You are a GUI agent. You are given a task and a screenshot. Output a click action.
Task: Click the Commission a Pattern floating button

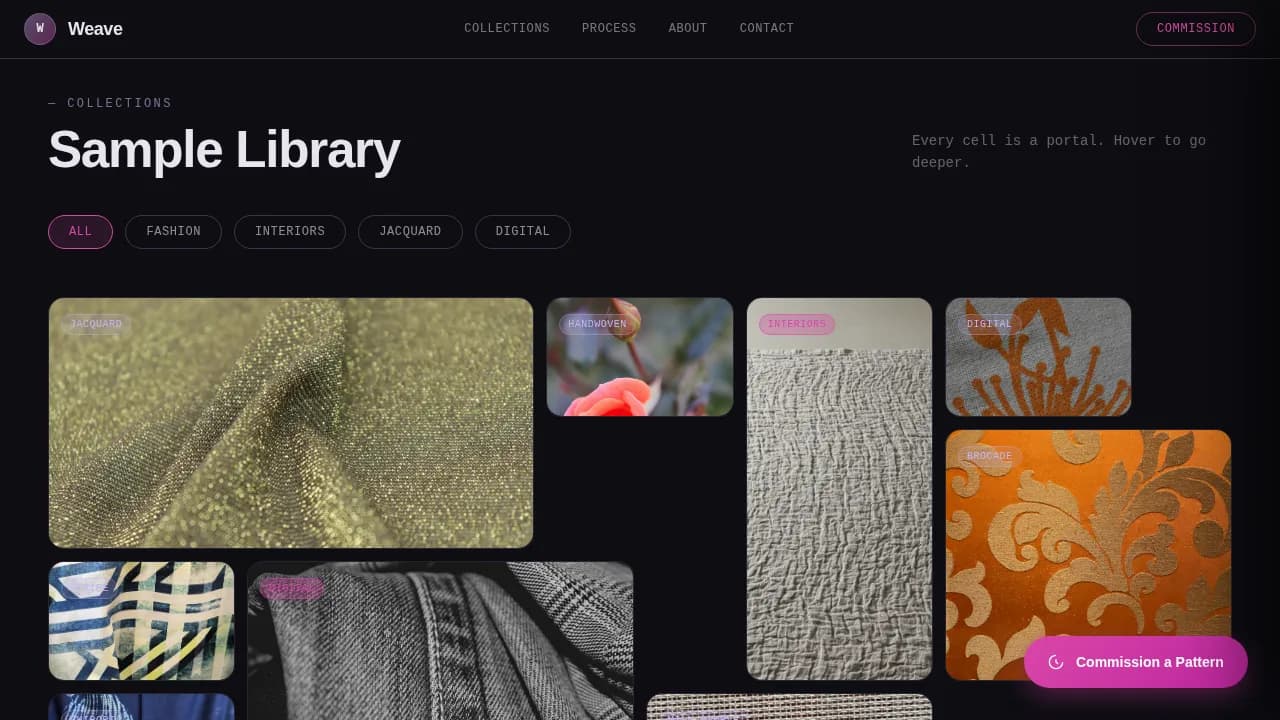tap(1136, 662)
